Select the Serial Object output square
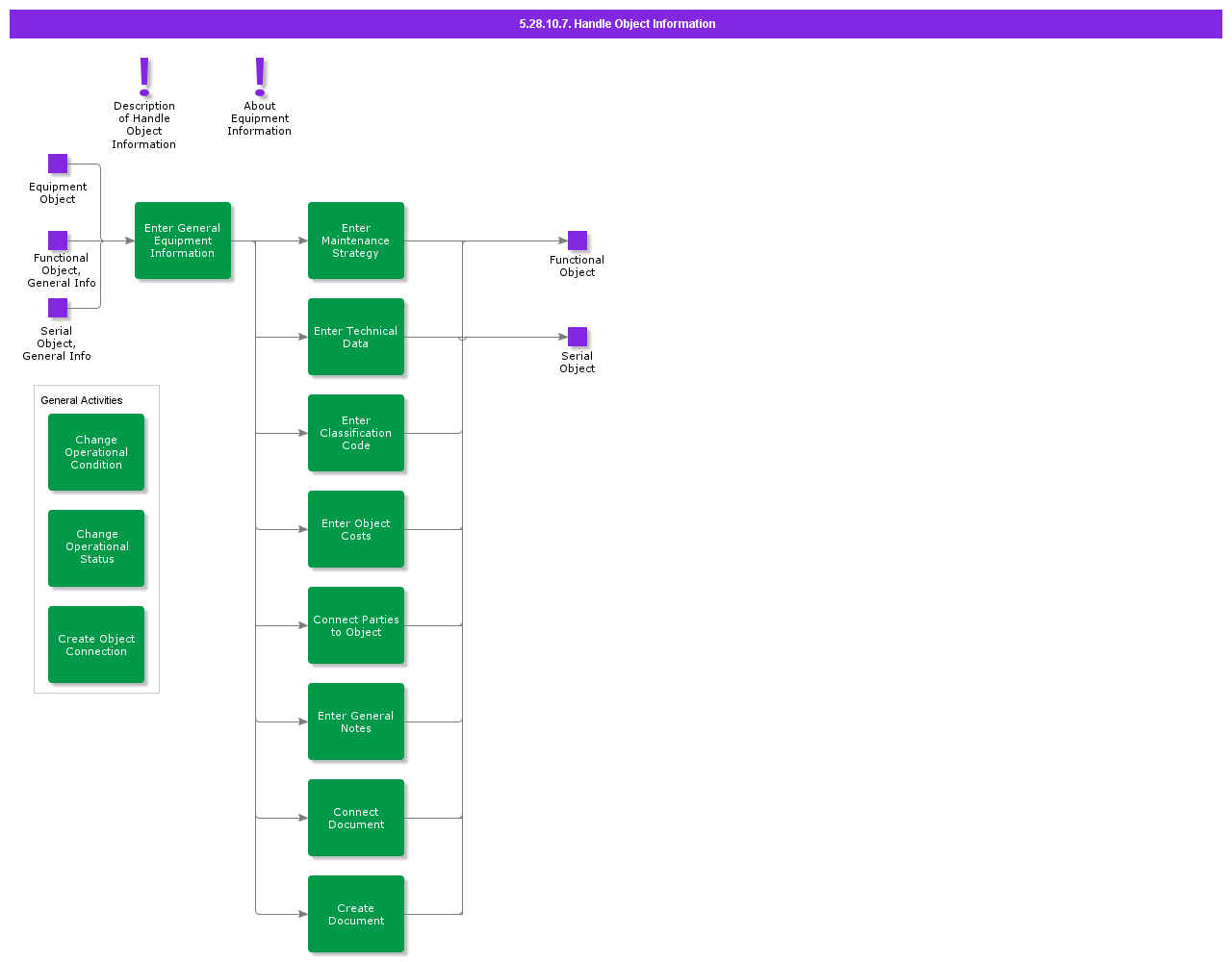 tap(577, 337)
